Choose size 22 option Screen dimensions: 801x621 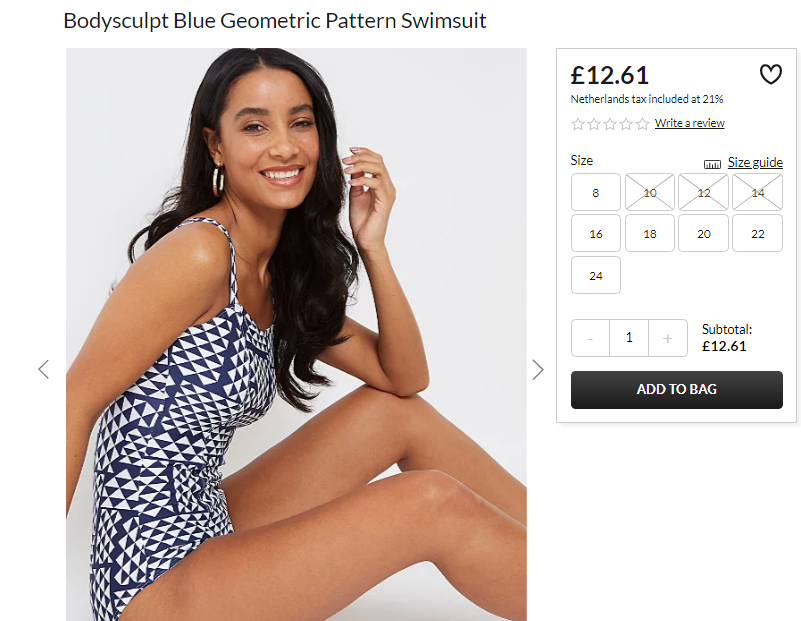coord(758,233)
